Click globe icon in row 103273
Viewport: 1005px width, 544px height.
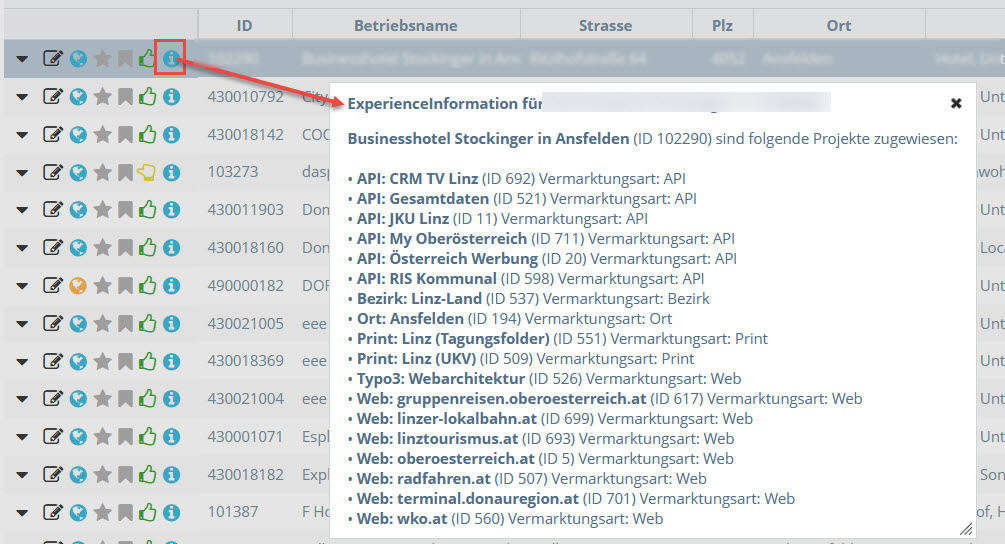(78, 172)
